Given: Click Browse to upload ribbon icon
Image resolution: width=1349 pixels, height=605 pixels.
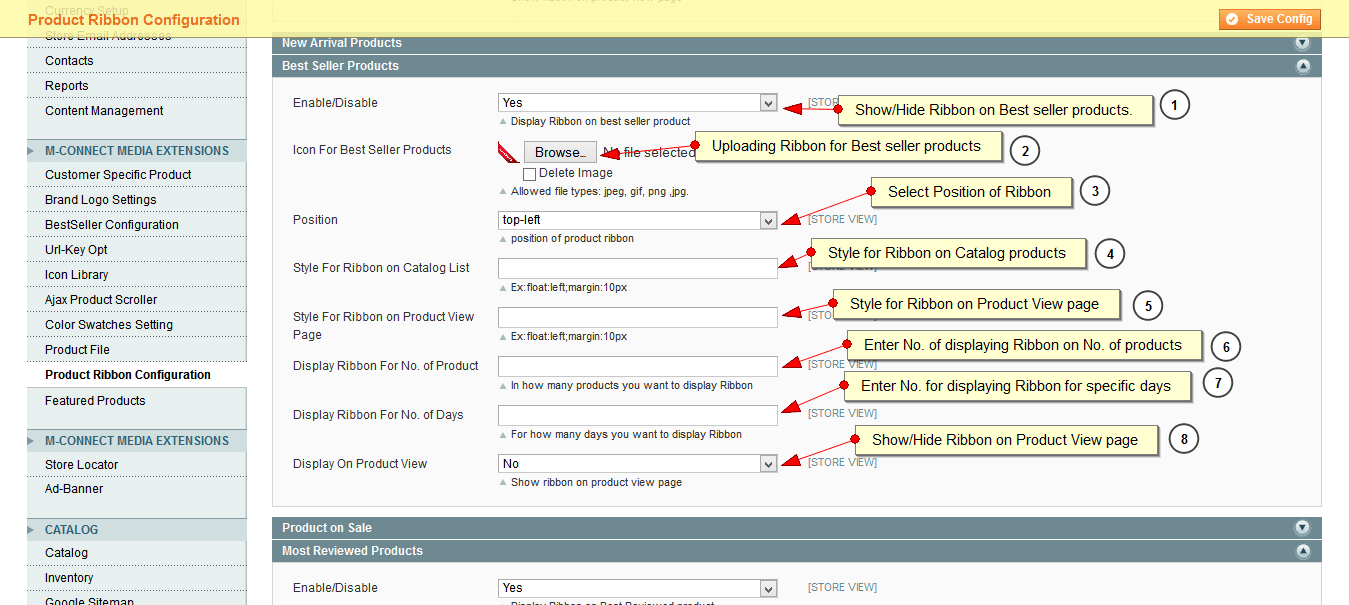Looking at the screenshot, I should pos(560,152).
